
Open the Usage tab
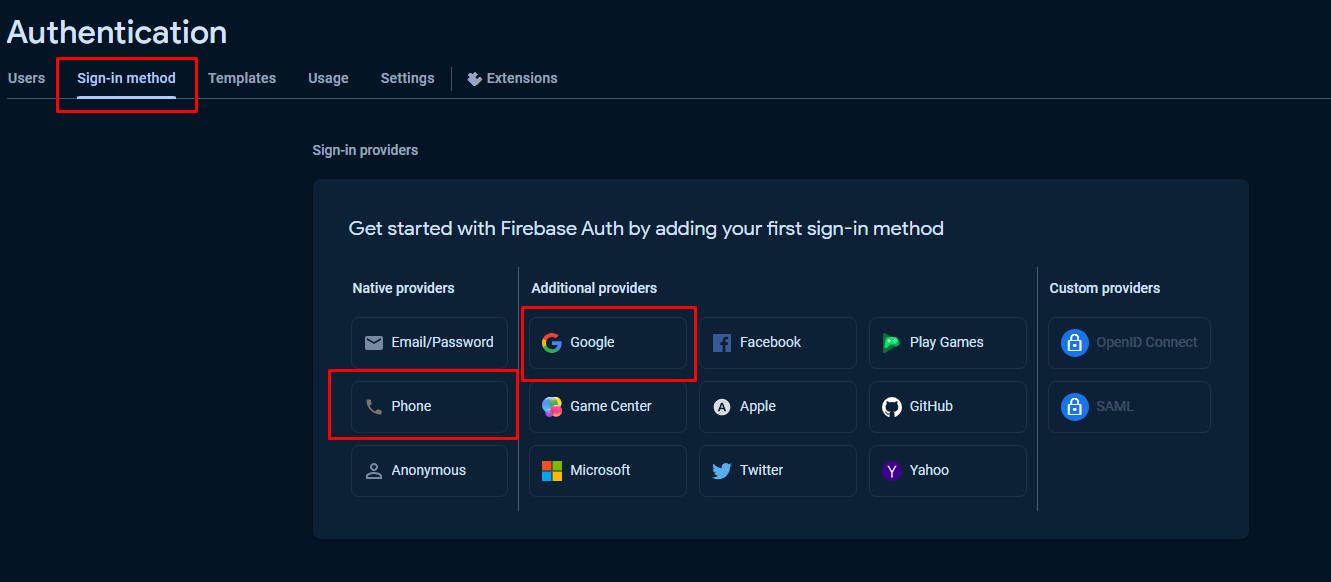click(328, 78)
